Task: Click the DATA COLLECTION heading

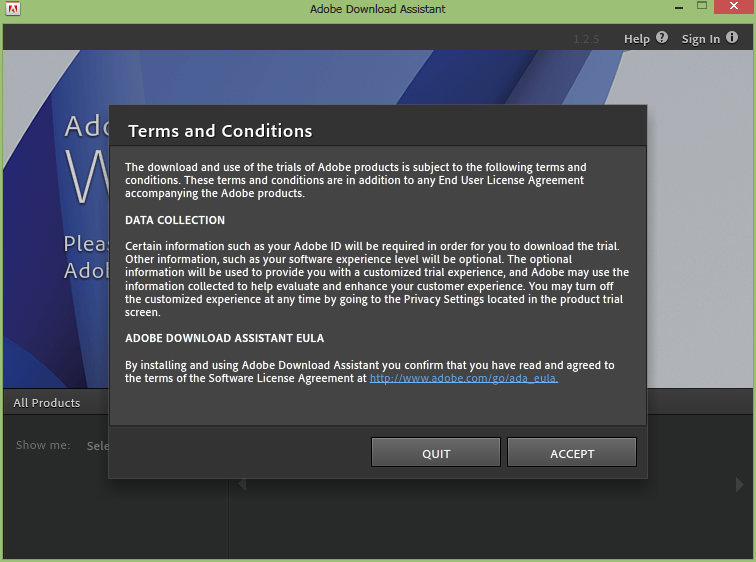Action: (175, 220)
